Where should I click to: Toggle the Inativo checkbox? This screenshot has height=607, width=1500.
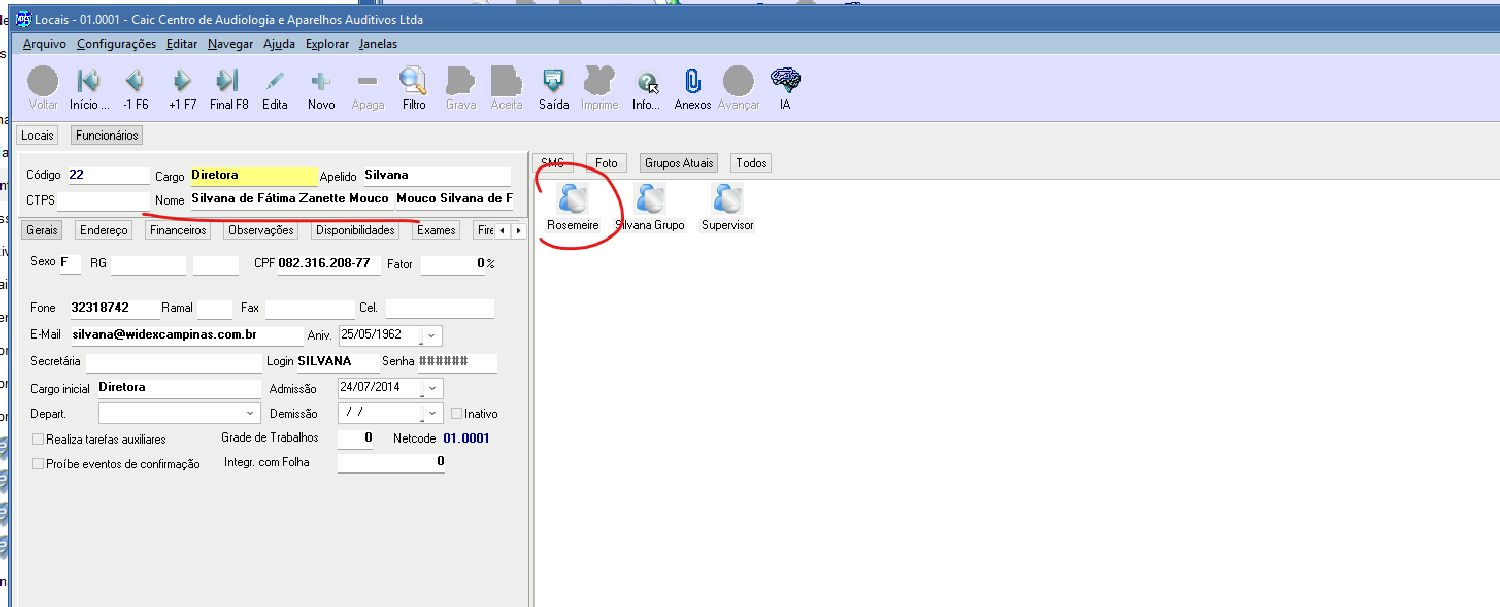click(457, 414)
